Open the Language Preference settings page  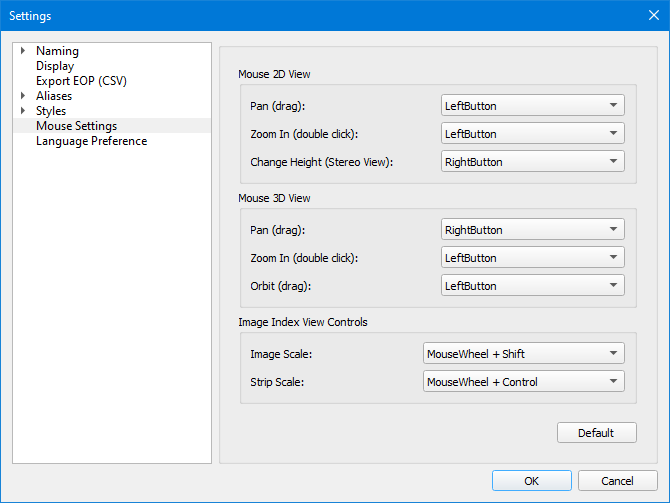click(x=91, y=141)
